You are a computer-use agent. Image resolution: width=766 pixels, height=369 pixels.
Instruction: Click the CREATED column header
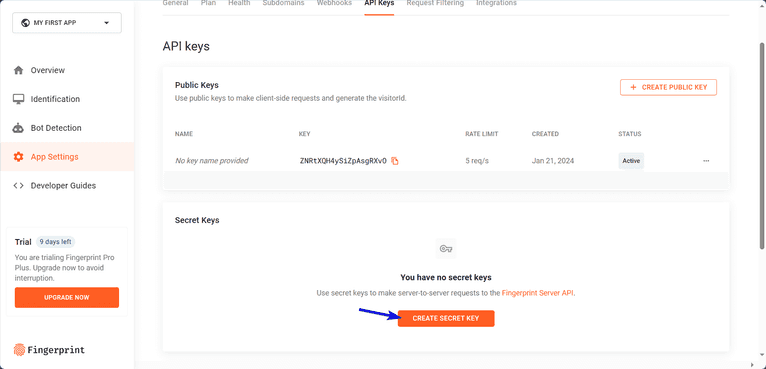point(545,134)
